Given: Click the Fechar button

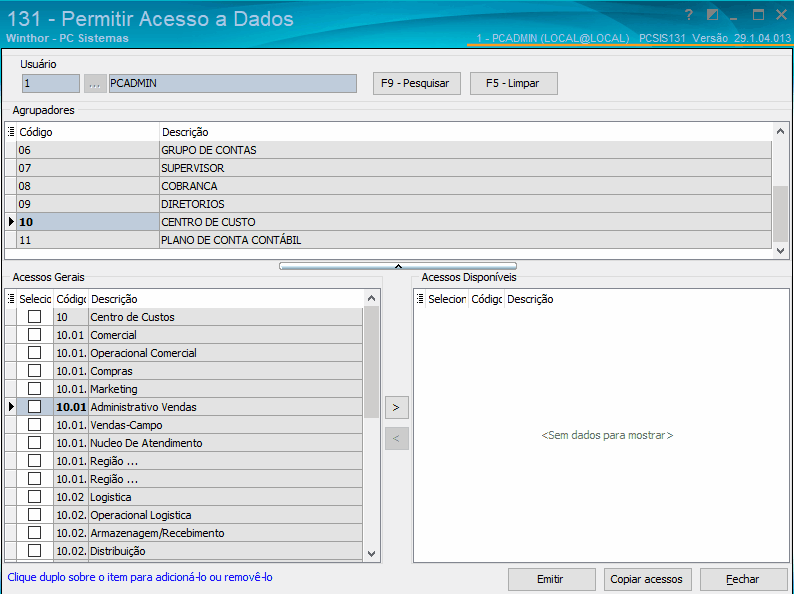Looking at the screenshot, I should (743, 579).
